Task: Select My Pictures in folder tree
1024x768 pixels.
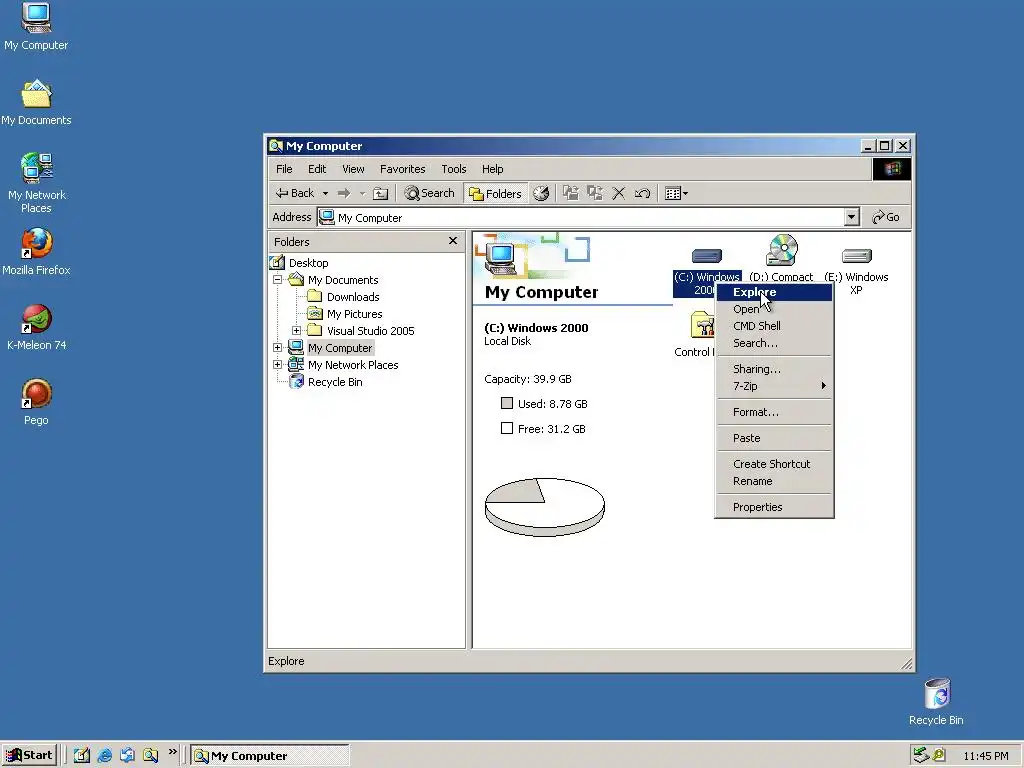Action: coord(354,314)
